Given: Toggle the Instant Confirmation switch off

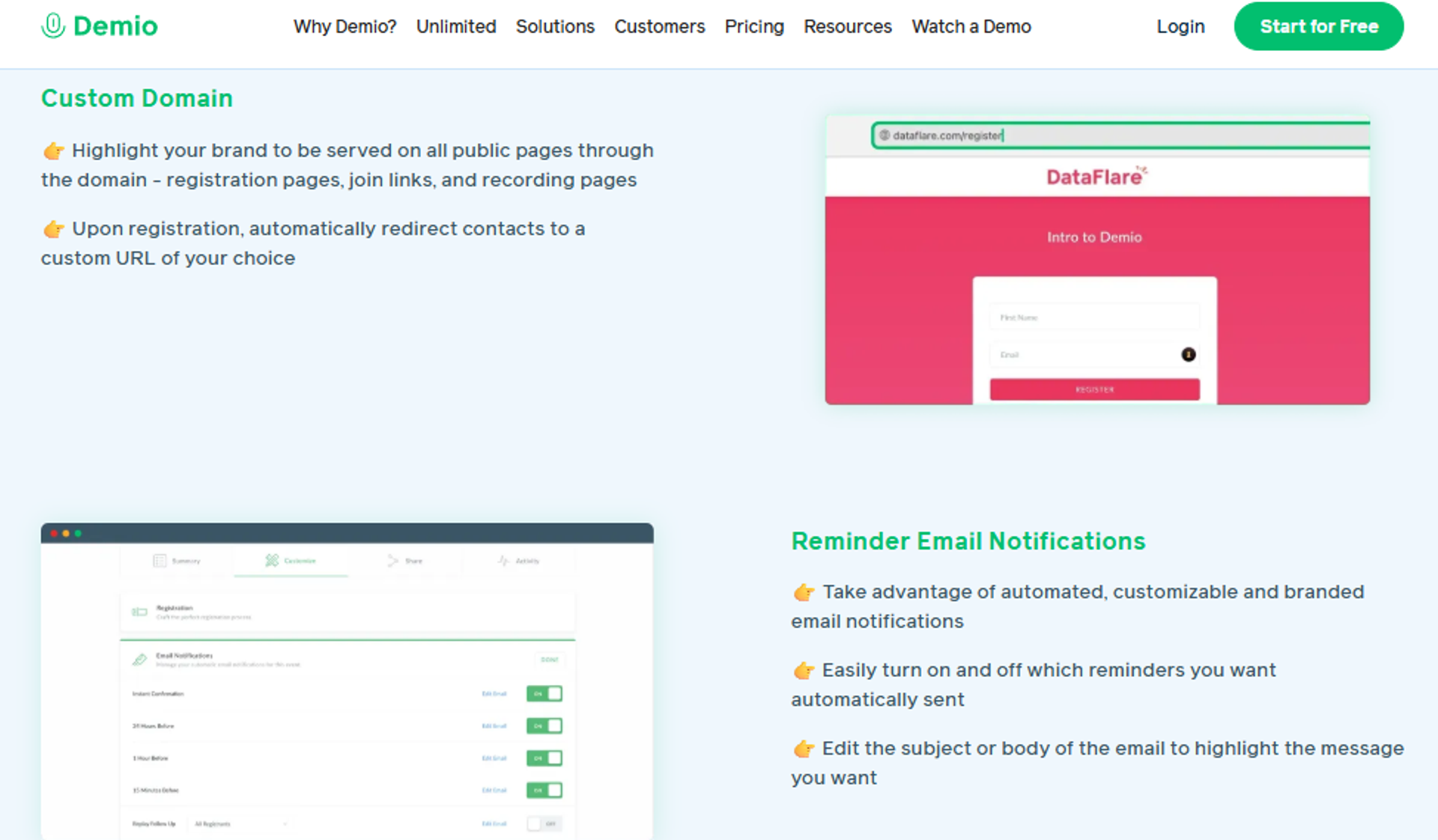Looking at the screenshot, I should point(544,694).
